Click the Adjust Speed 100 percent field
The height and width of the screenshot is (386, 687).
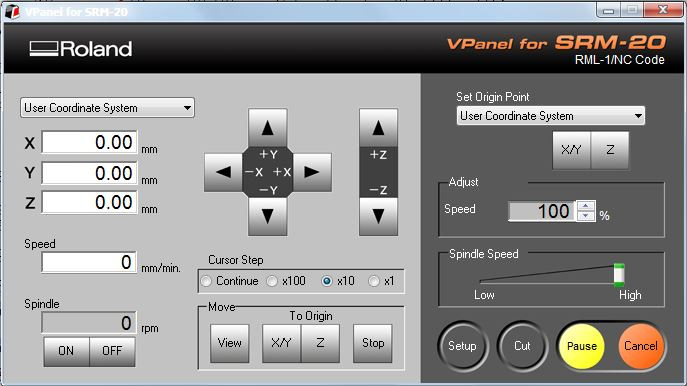[542, 211]
